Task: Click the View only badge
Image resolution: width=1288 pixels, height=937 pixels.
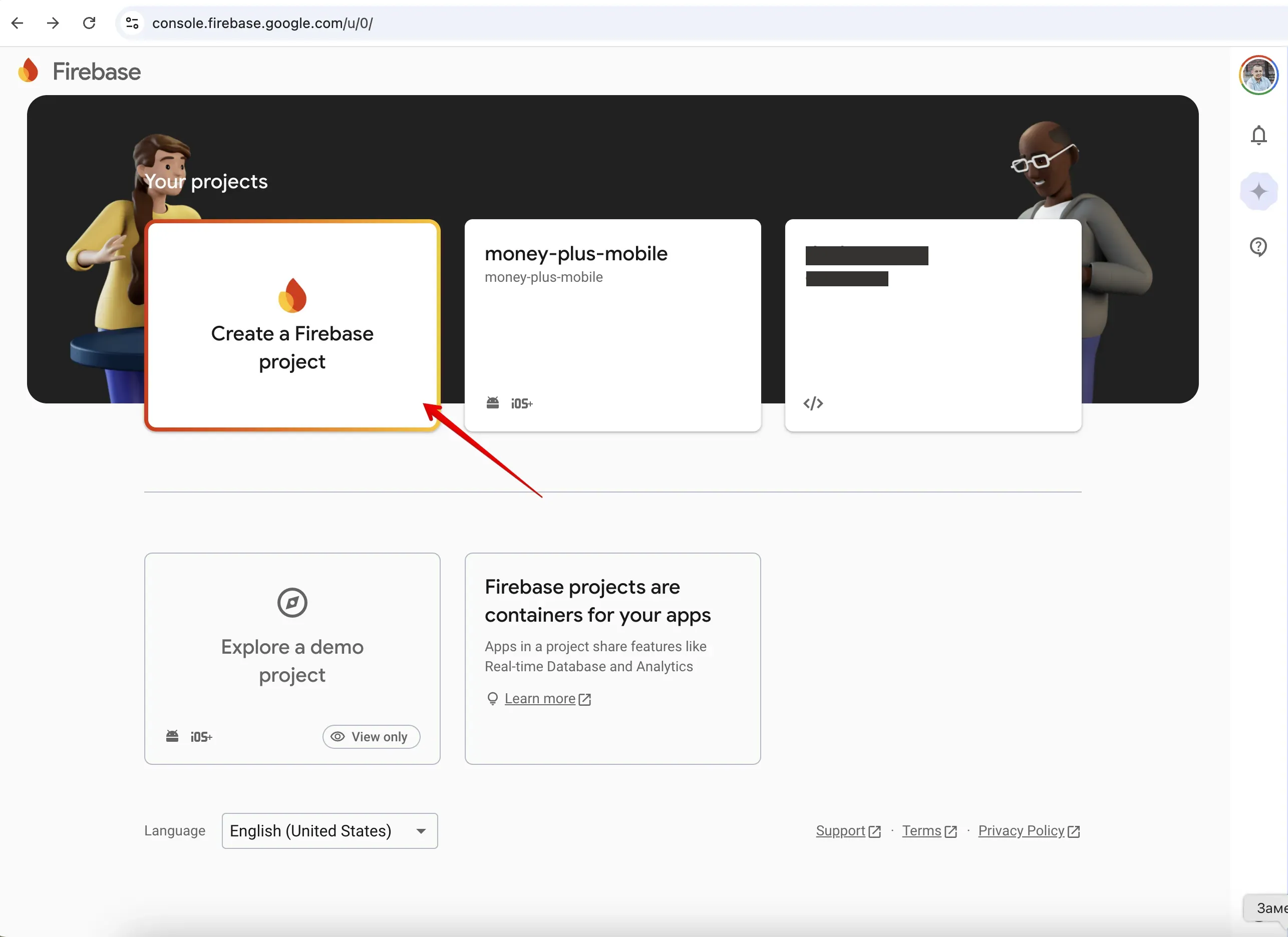Action: click(372, 736)
